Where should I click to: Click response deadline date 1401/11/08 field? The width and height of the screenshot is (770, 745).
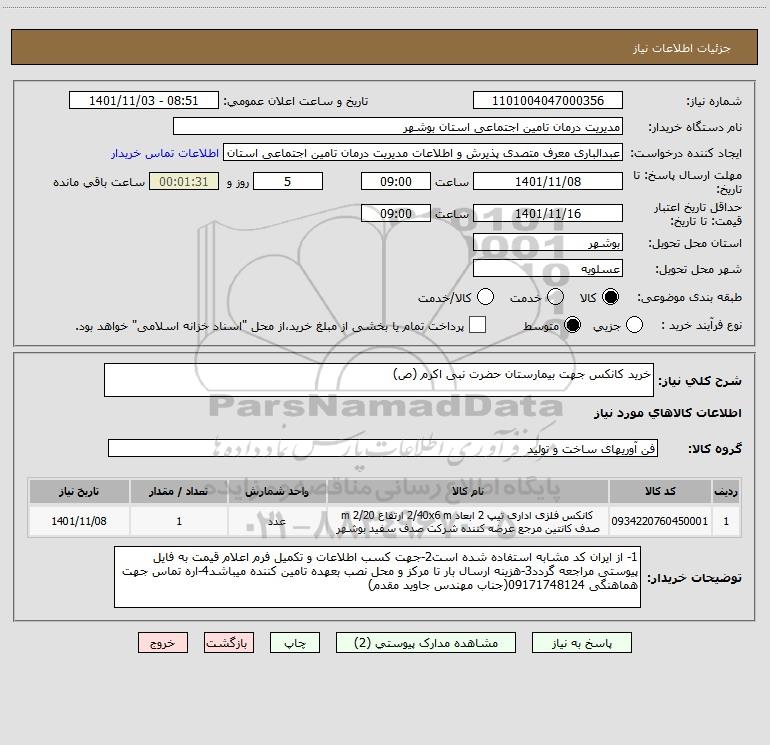coord(548,181)
